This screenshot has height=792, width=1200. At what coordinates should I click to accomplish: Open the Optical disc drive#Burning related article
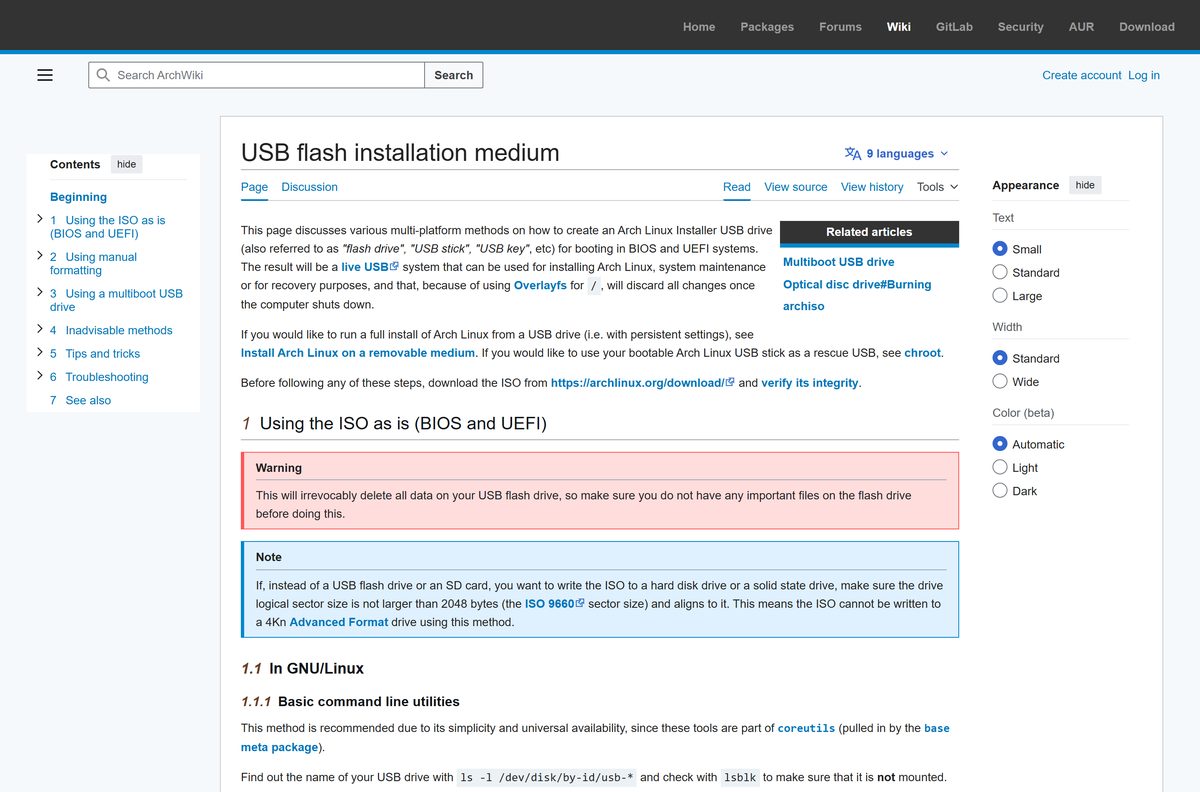pyautogui.click(x=857, y=284)
